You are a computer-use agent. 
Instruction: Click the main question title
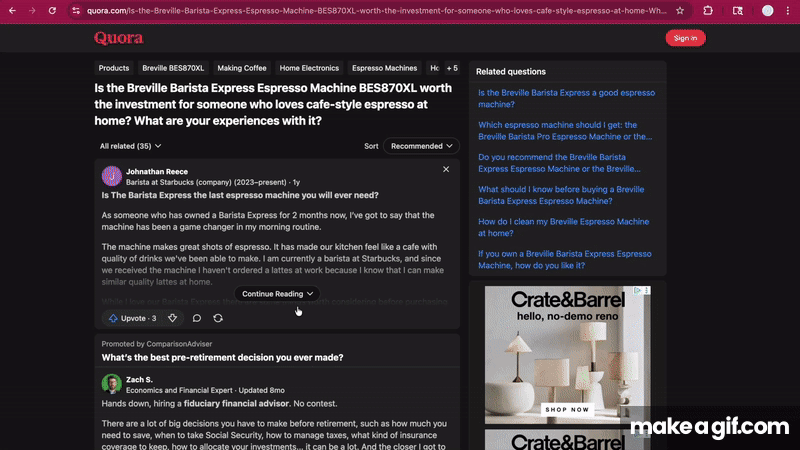coord(273,105)
